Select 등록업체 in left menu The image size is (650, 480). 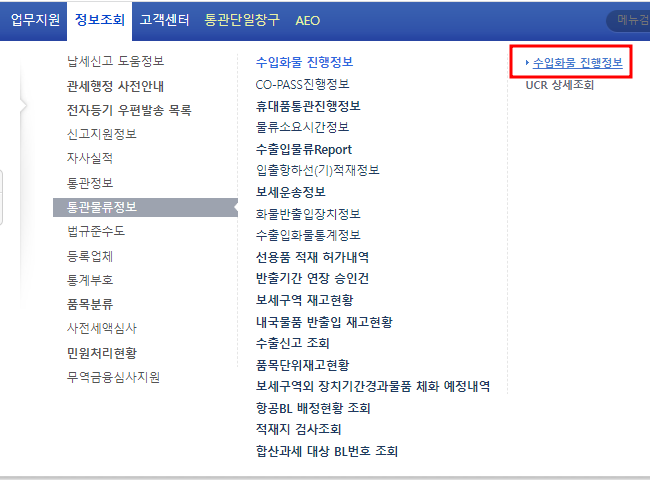coord(90,256)
